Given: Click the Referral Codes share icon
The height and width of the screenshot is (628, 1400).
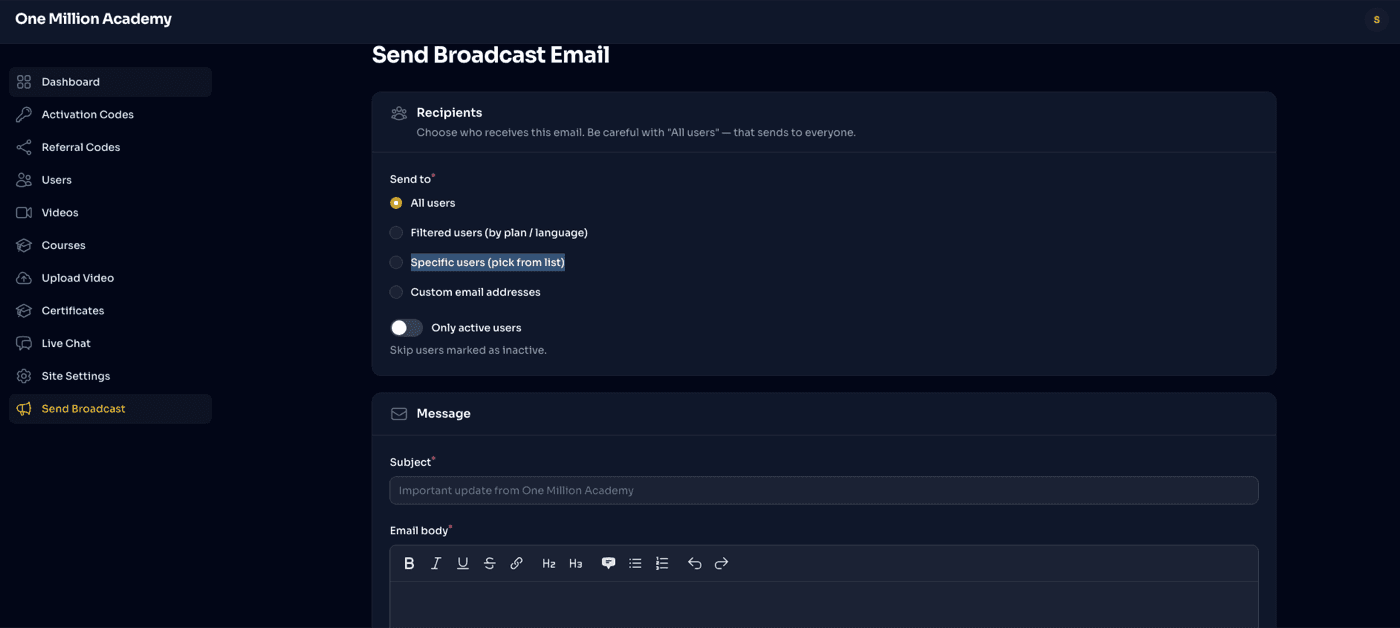Looking at the screenshot, I should 24,147.
